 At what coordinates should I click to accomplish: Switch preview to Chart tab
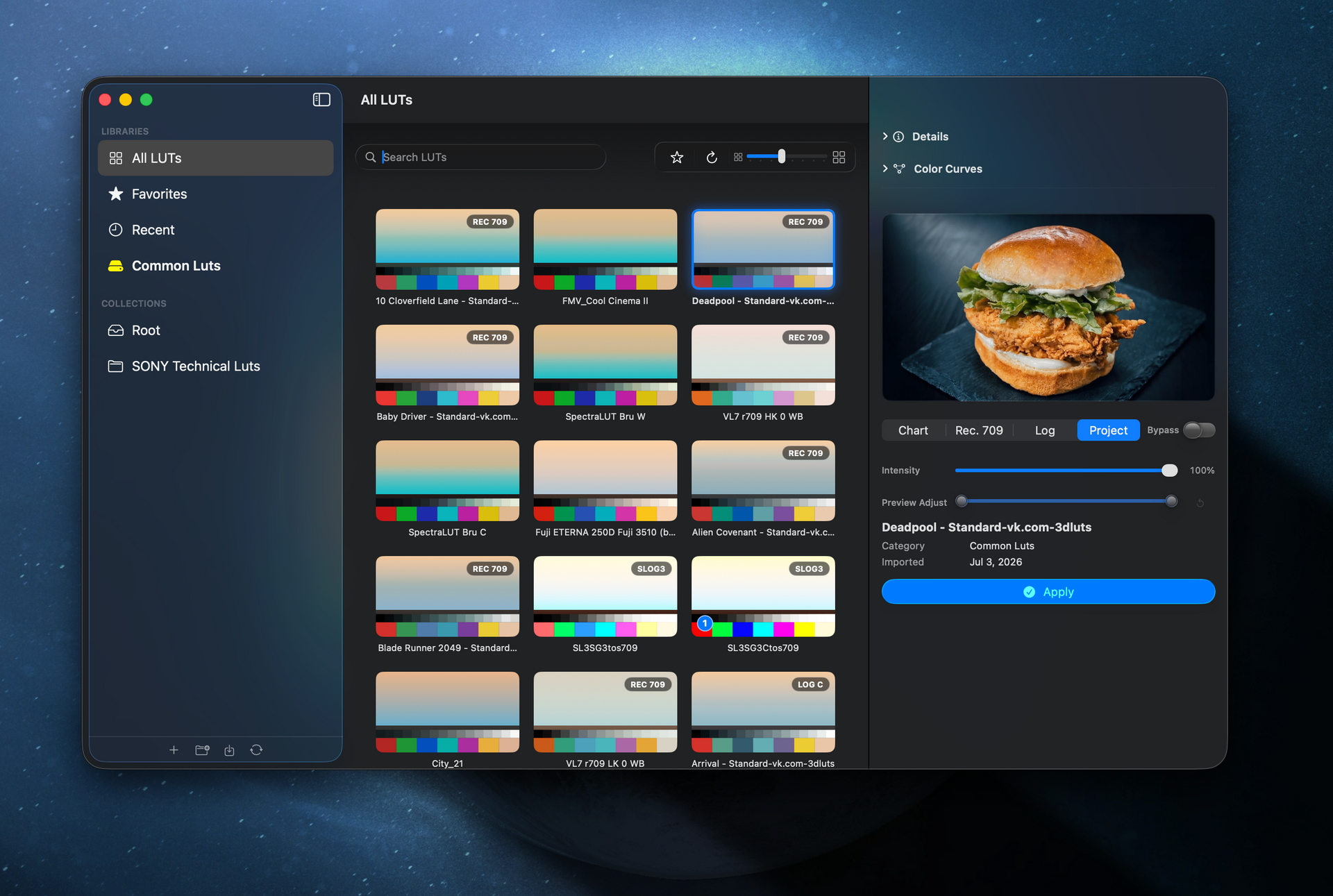click(x=913, y=430)
